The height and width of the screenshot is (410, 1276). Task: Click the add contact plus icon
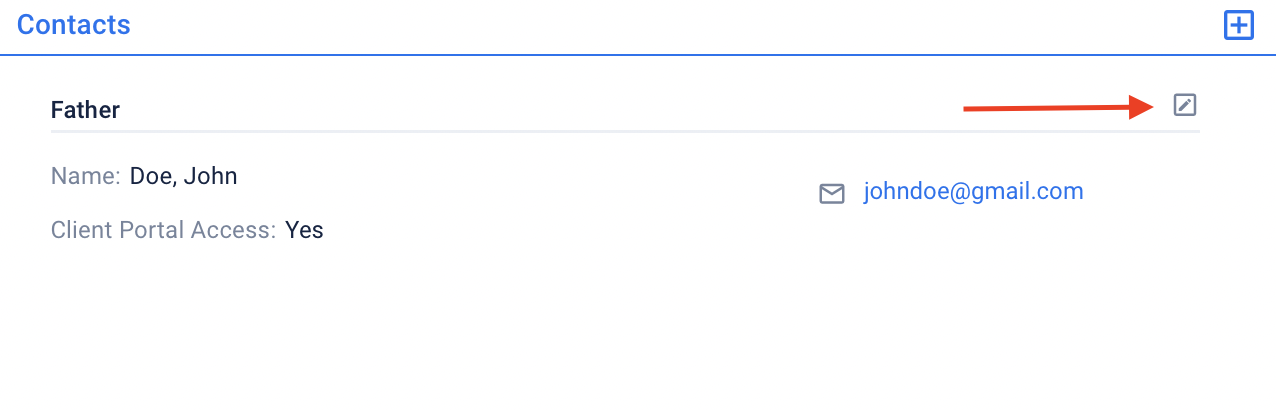coord(1238,25)
